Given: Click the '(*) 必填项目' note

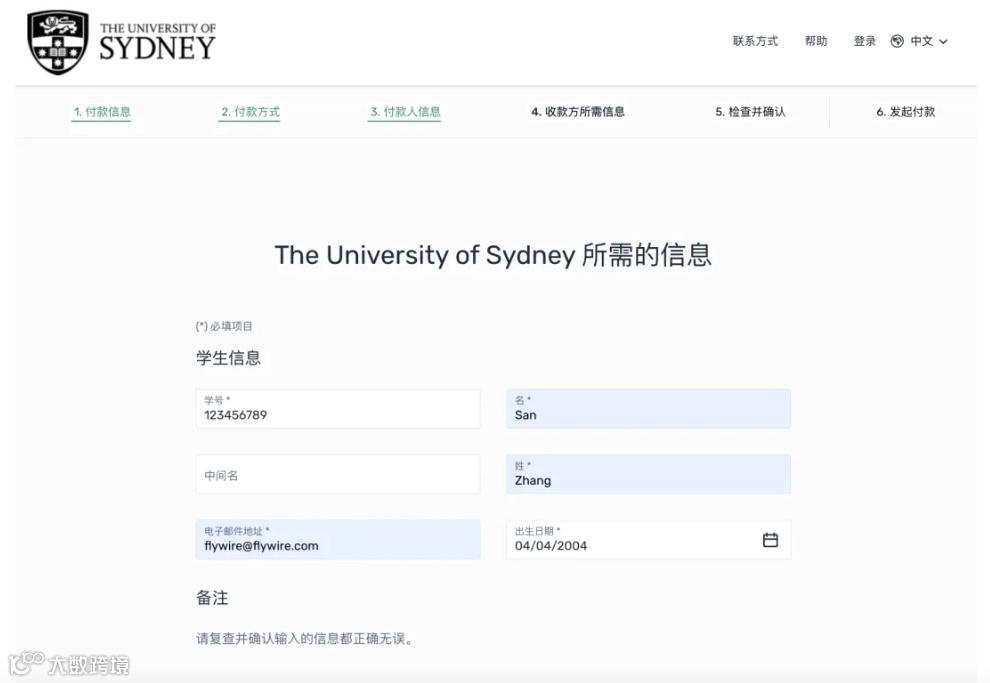Looking at the screenshot, I should (x=224, y=326).
